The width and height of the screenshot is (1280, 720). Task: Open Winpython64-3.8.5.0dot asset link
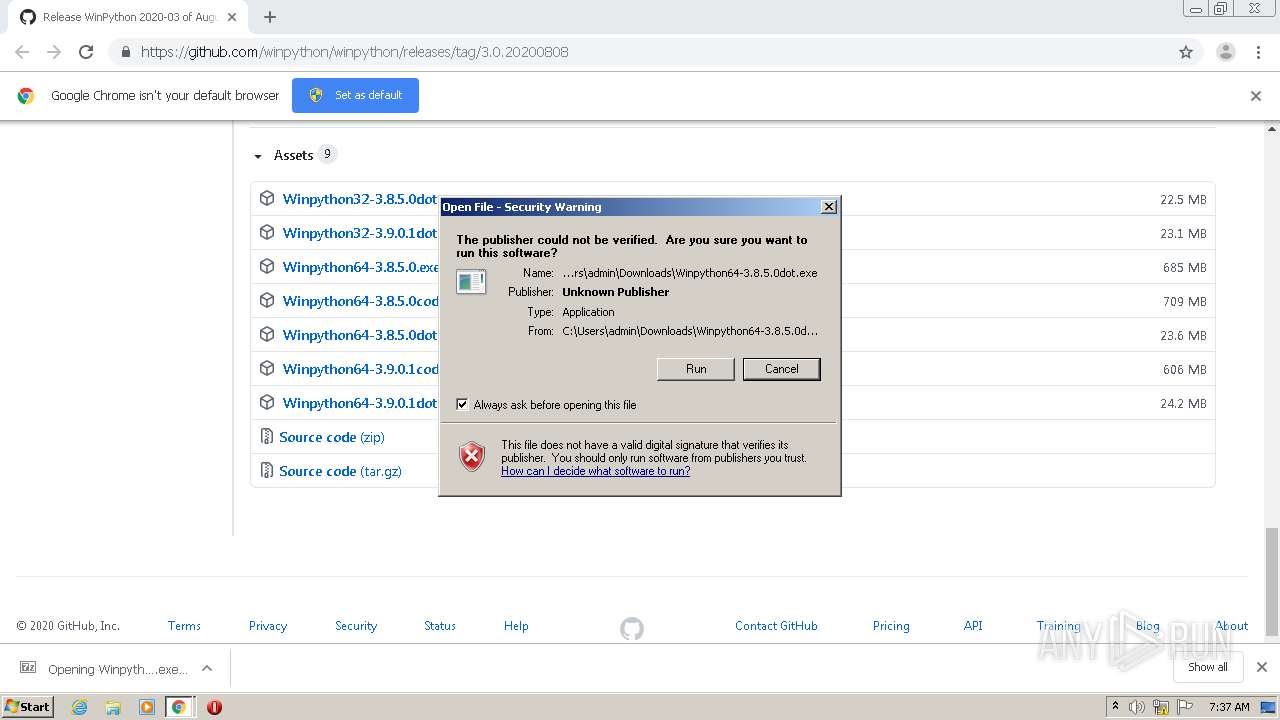point(360,335)
